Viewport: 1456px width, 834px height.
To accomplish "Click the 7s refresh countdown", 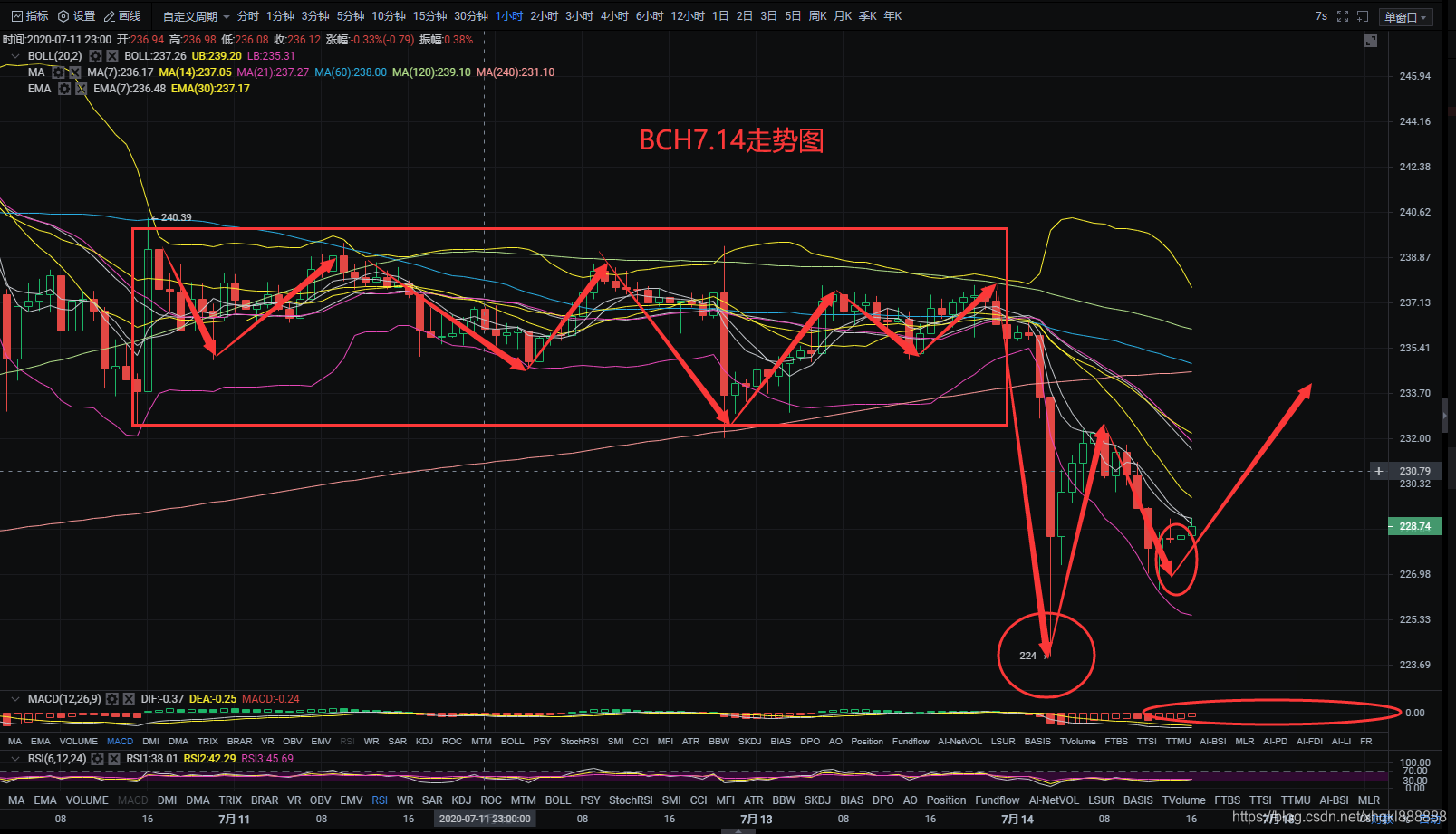I will [x=1321, y=16].
